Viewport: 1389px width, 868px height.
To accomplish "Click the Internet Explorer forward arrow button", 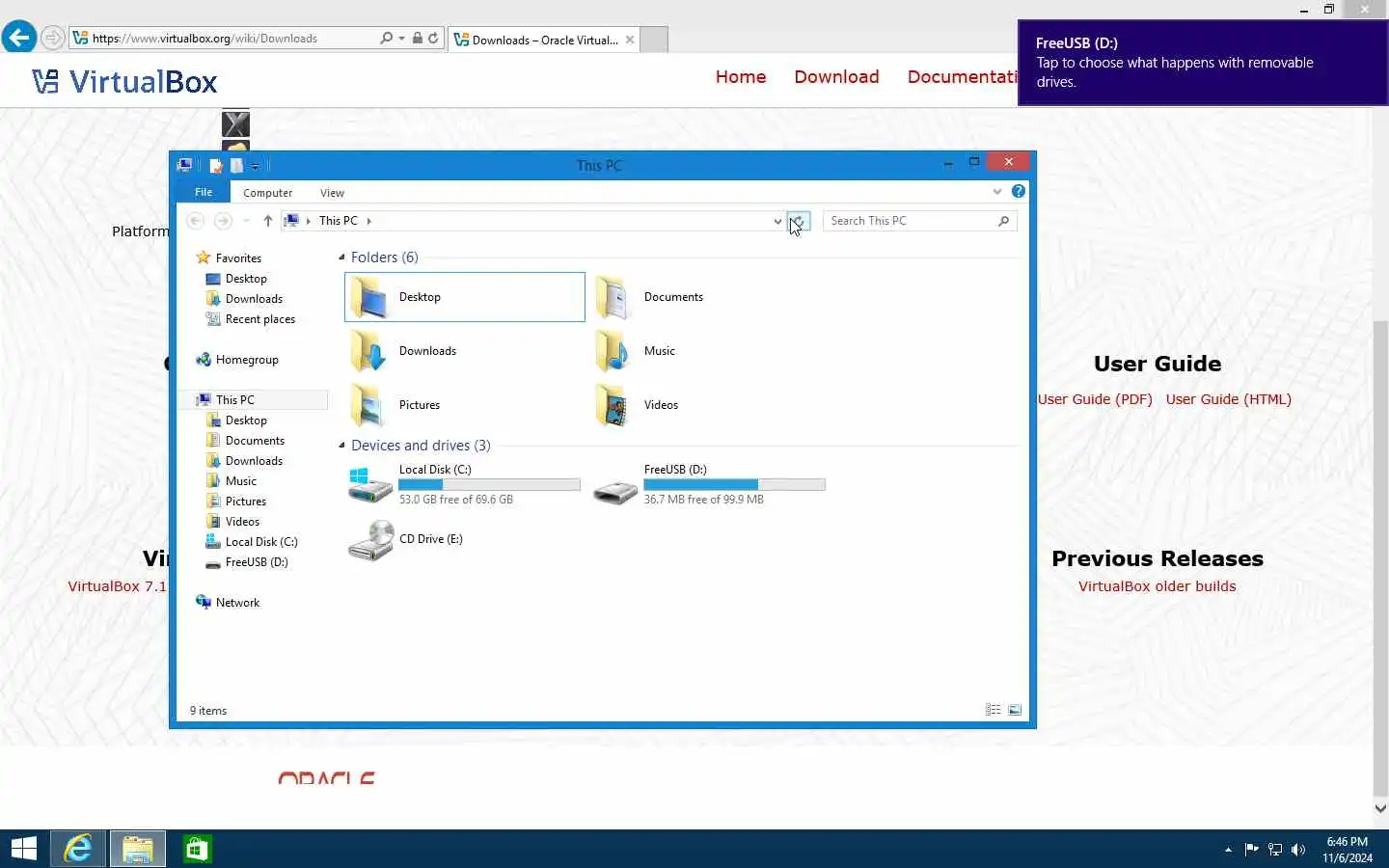I will click(53, 39).
